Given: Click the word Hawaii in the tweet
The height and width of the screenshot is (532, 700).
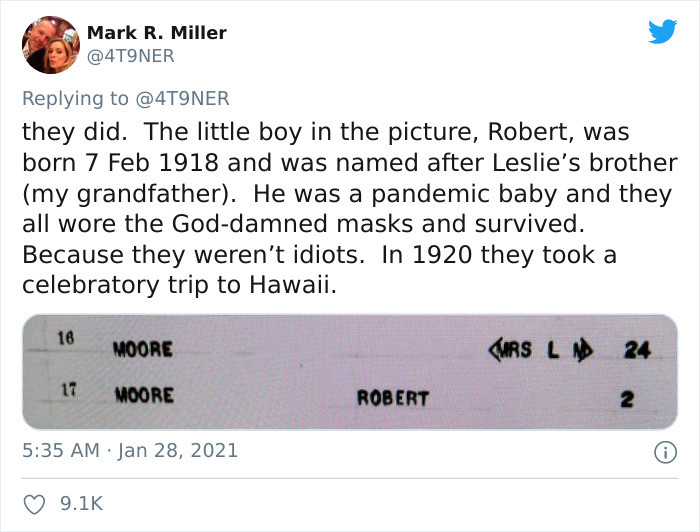Looking at the screenshot, I should click(x=293, y=285).
